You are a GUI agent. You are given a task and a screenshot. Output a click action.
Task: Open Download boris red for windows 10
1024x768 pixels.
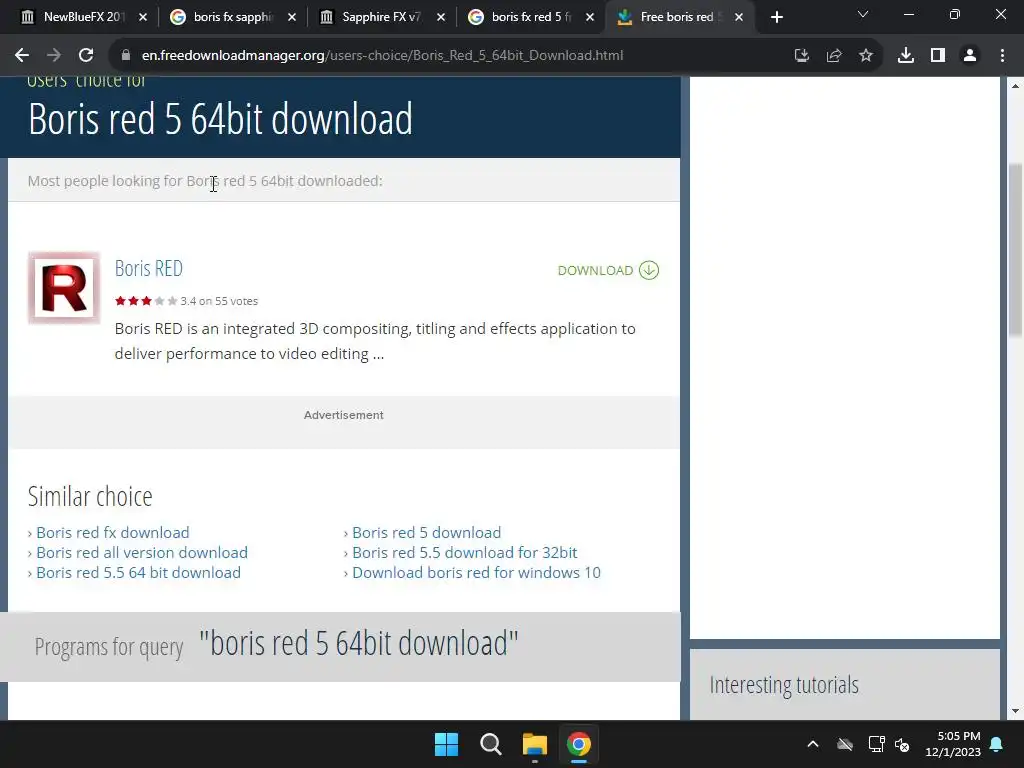pos(476,573)
